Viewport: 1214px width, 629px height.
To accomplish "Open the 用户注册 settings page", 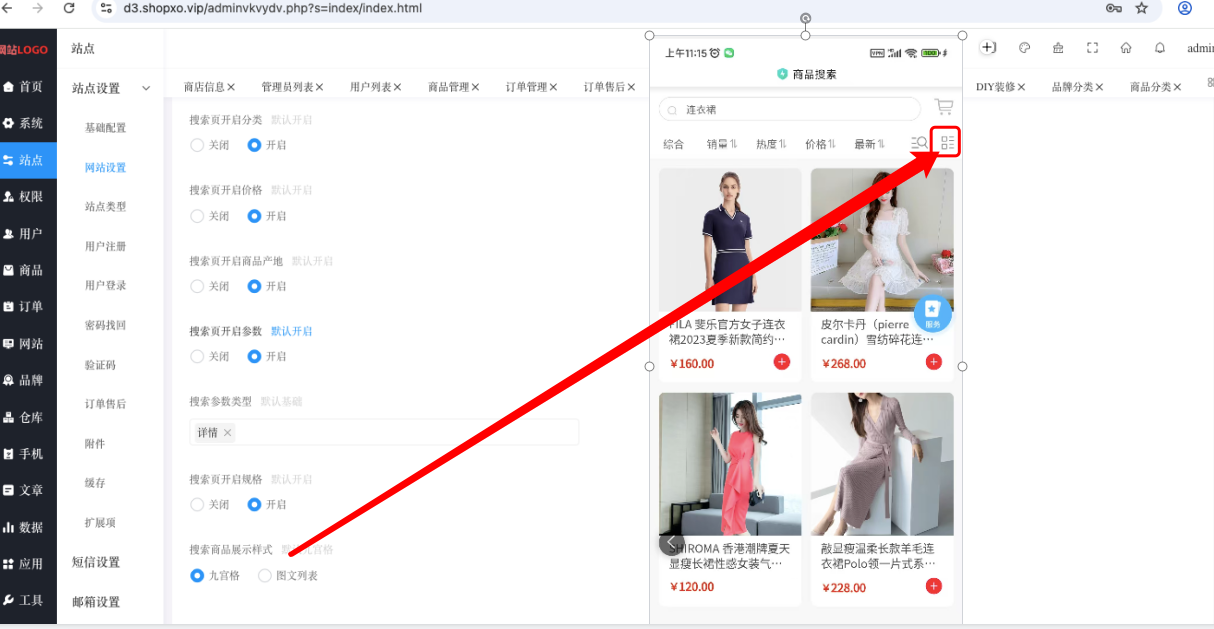I will pos(106,246).
